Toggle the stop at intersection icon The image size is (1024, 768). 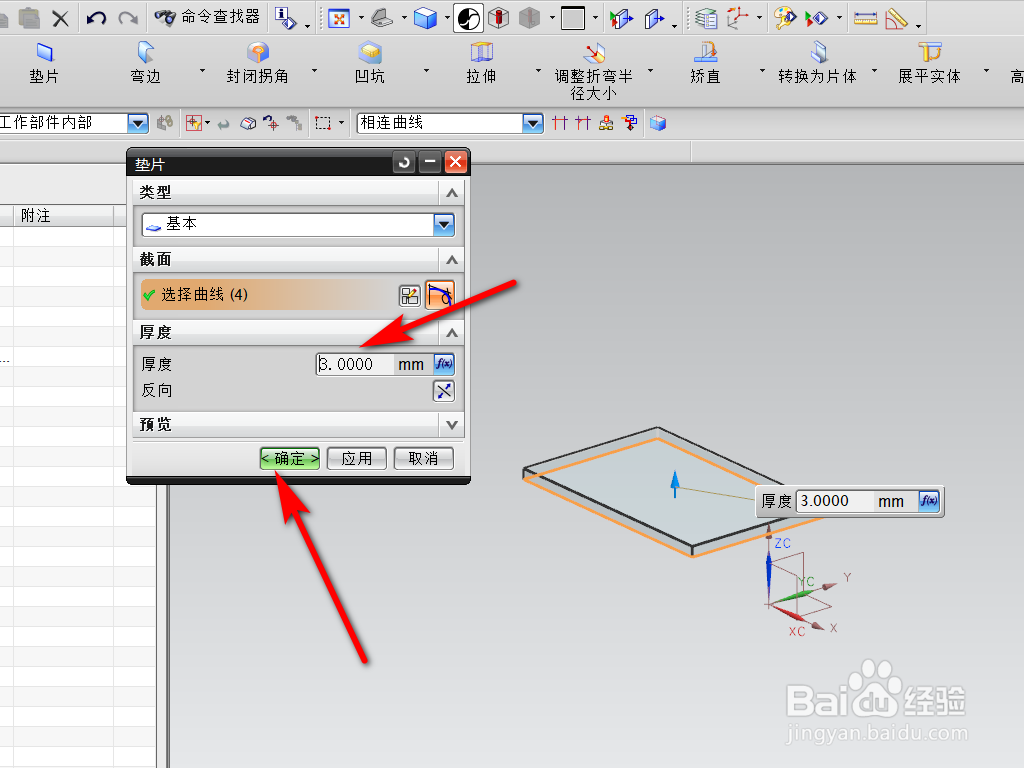(560, 123)
